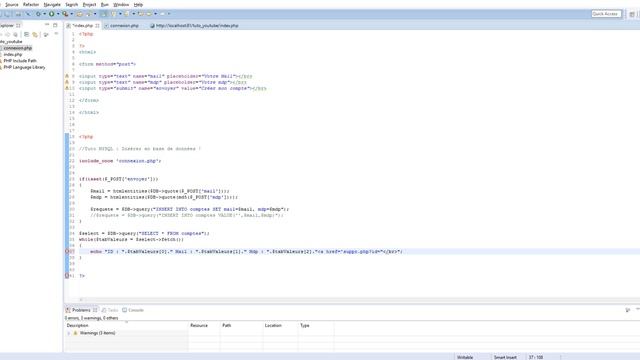Click the Smart Insert status bar entry
Screen dimensions: 640x360
[505, 357]
